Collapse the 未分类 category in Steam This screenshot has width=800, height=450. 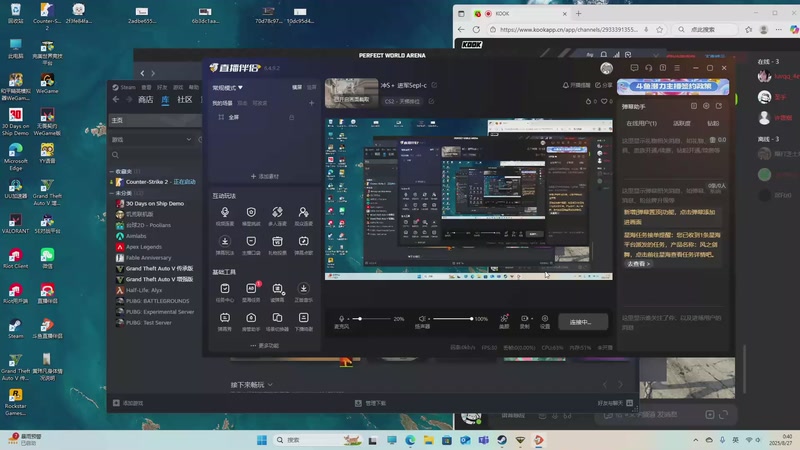pyautogui.click(x=112, y=193)
